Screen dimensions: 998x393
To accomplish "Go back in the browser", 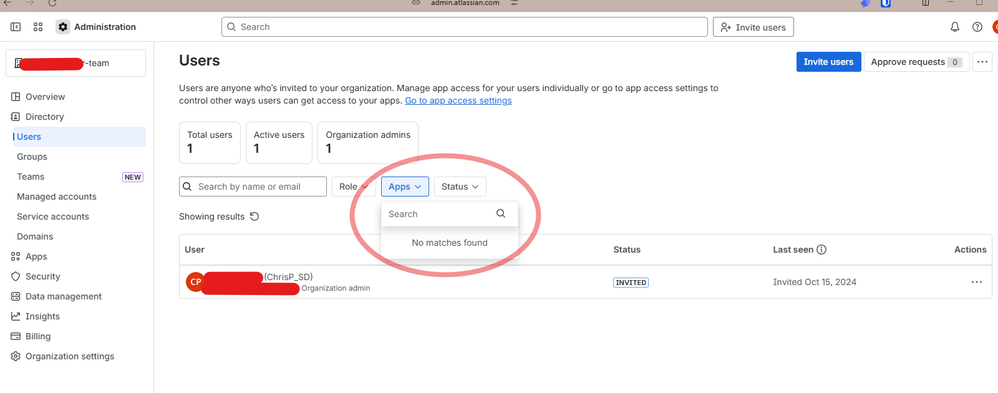I will tap(7, 3).
